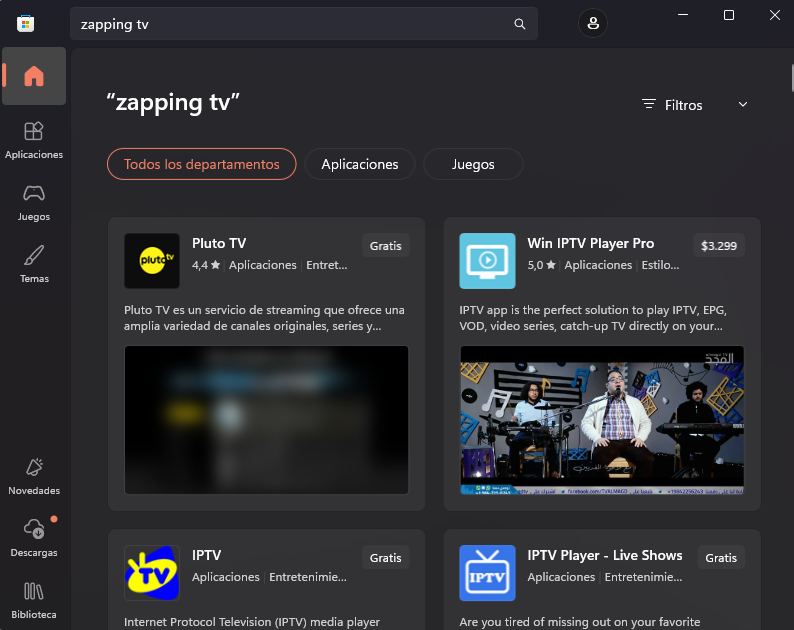Expand the Filtros chevron
Screen dimensions: 794x630
742,104
